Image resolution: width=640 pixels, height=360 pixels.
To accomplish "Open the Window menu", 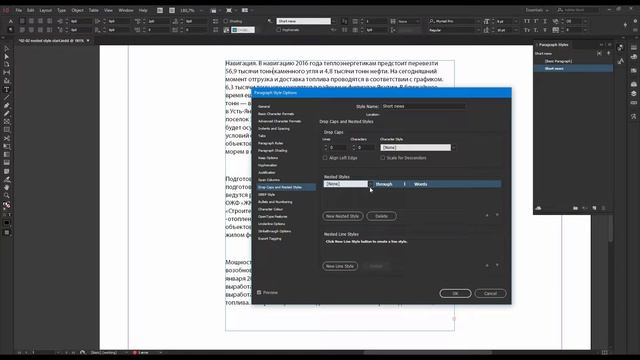I will click(126, 10).
